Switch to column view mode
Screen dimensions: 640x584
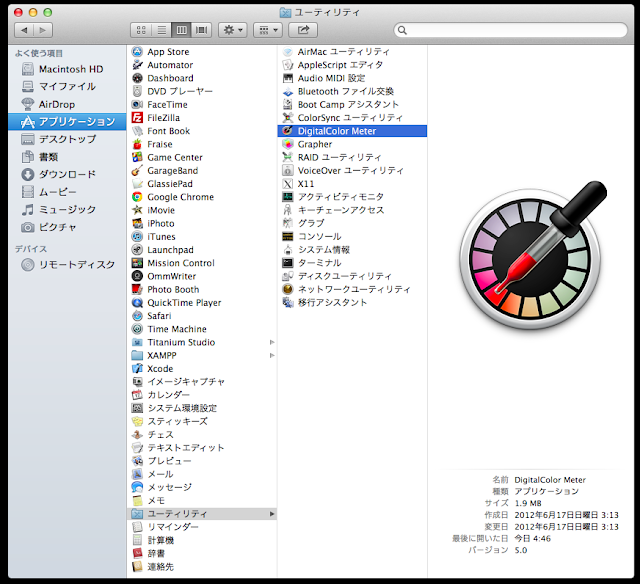click(x=181, y=30)
